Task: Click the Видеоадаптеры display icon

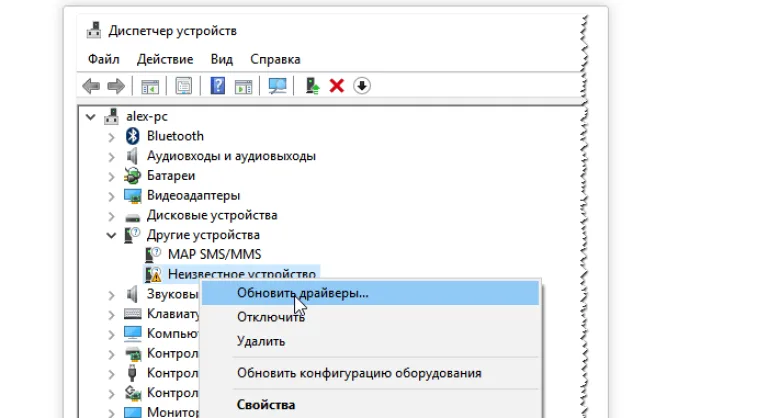Action: coord(132,196)
